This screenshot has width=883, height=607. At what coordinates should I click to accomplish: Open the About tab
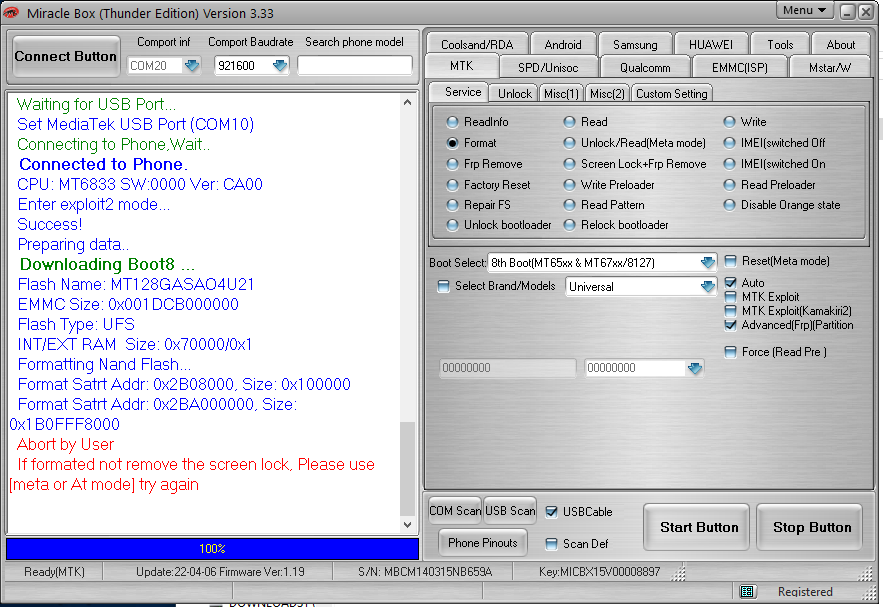point(841,44)
